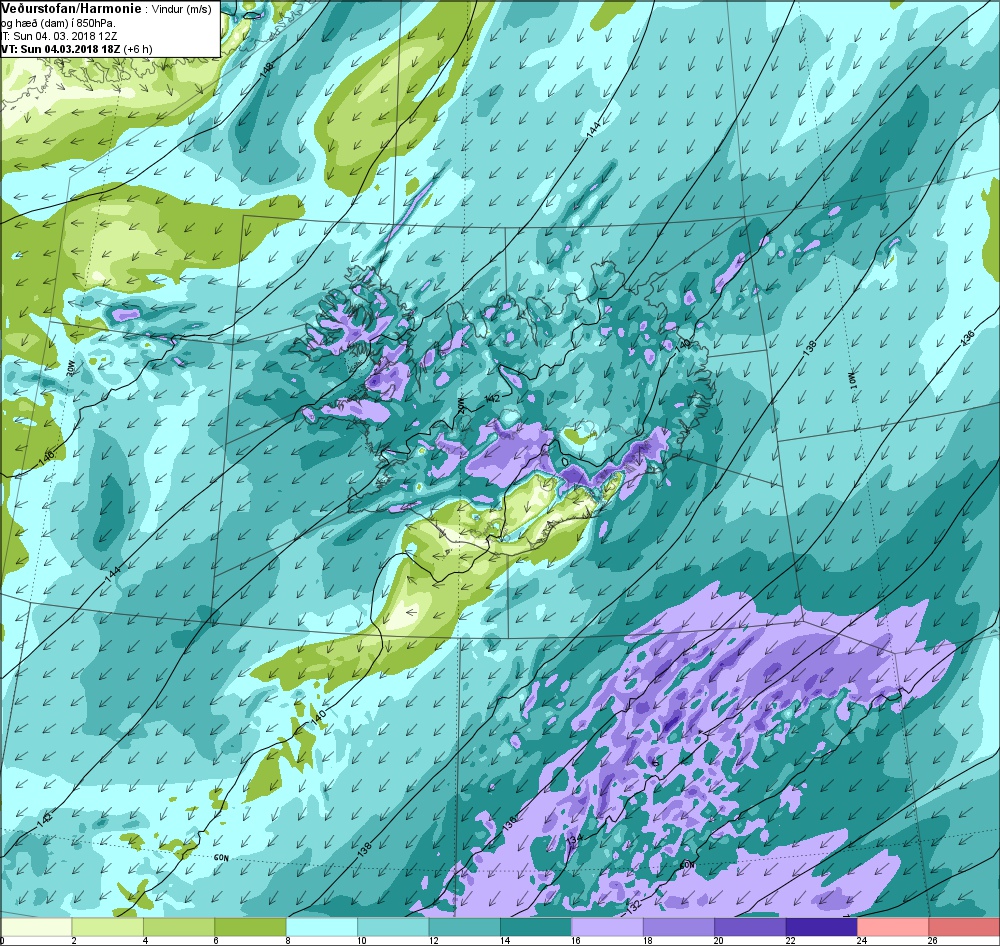The height and width of the screenshot is (946, 1000).
Task: Select the '140' contour label south of green band
Action: coord(318,718)
